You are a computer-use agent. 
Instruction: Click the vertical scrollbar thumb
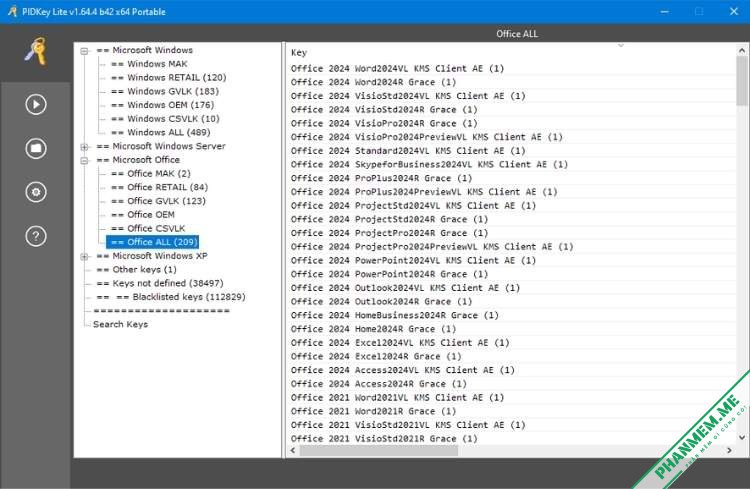[x=742, y=80]
